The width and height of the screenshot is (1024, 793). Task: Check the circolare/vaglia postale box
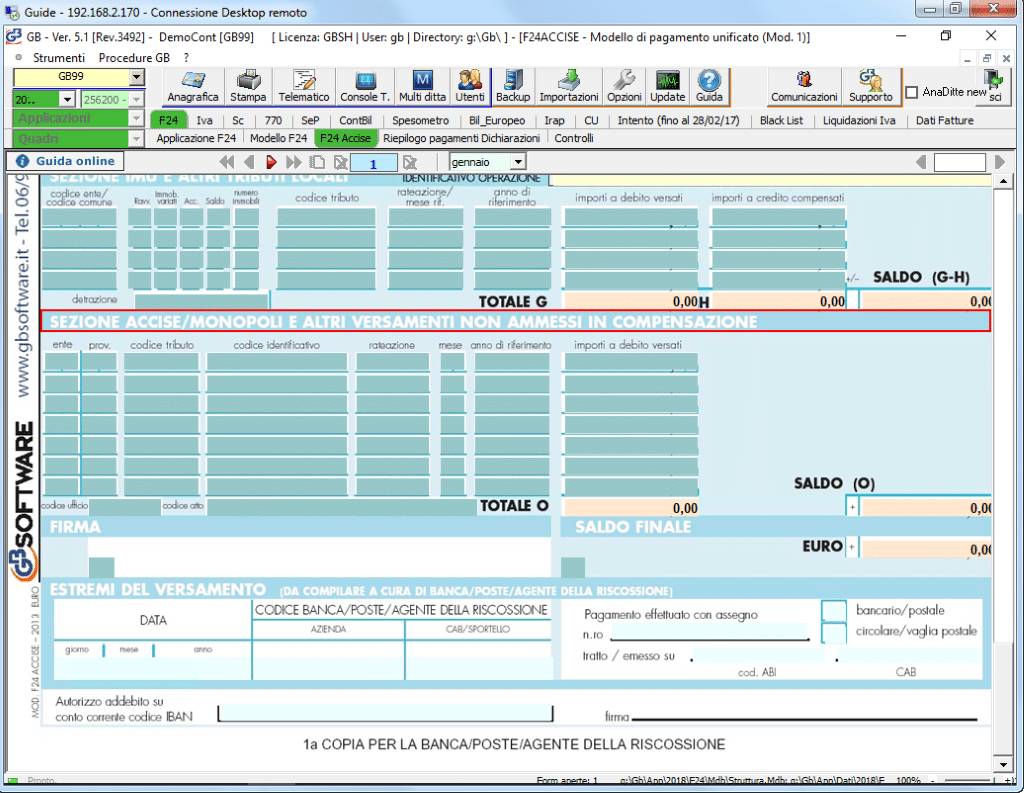pos(833,632)
